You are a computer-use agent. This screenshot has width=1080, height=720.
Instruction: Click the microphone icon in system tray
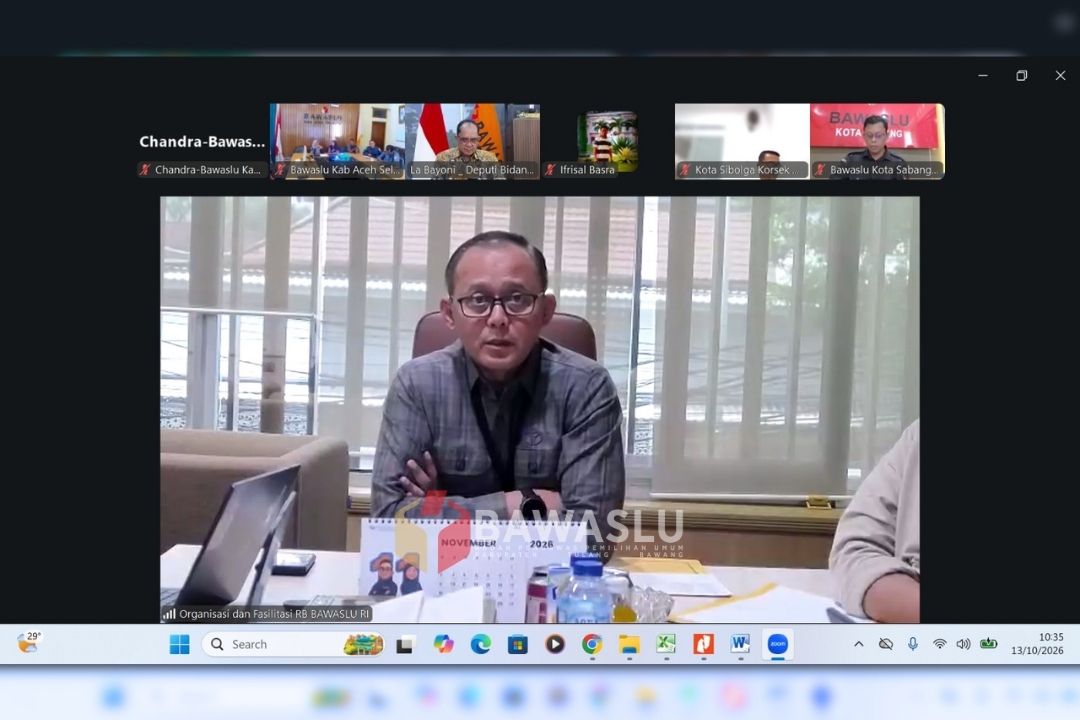[x=913, y=644]
